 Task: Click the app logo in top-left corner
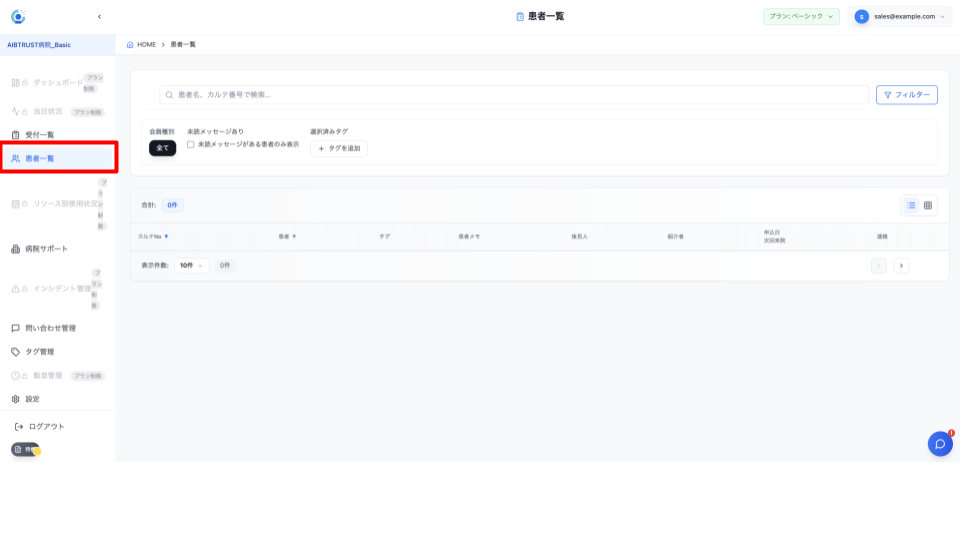18,17
